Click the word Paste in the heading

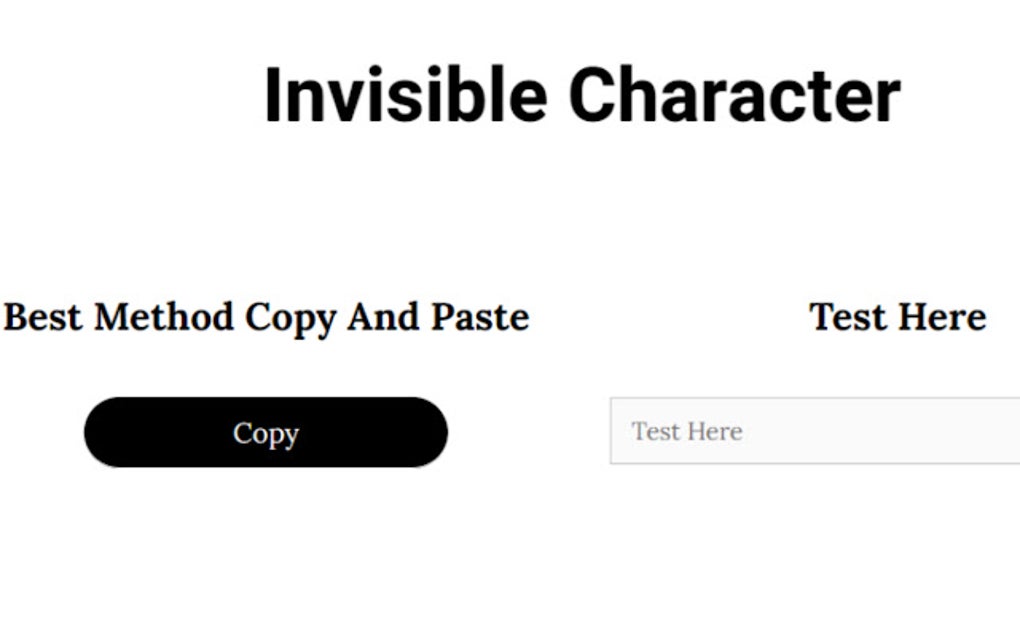pyautogui.click(x=479, y=317)
